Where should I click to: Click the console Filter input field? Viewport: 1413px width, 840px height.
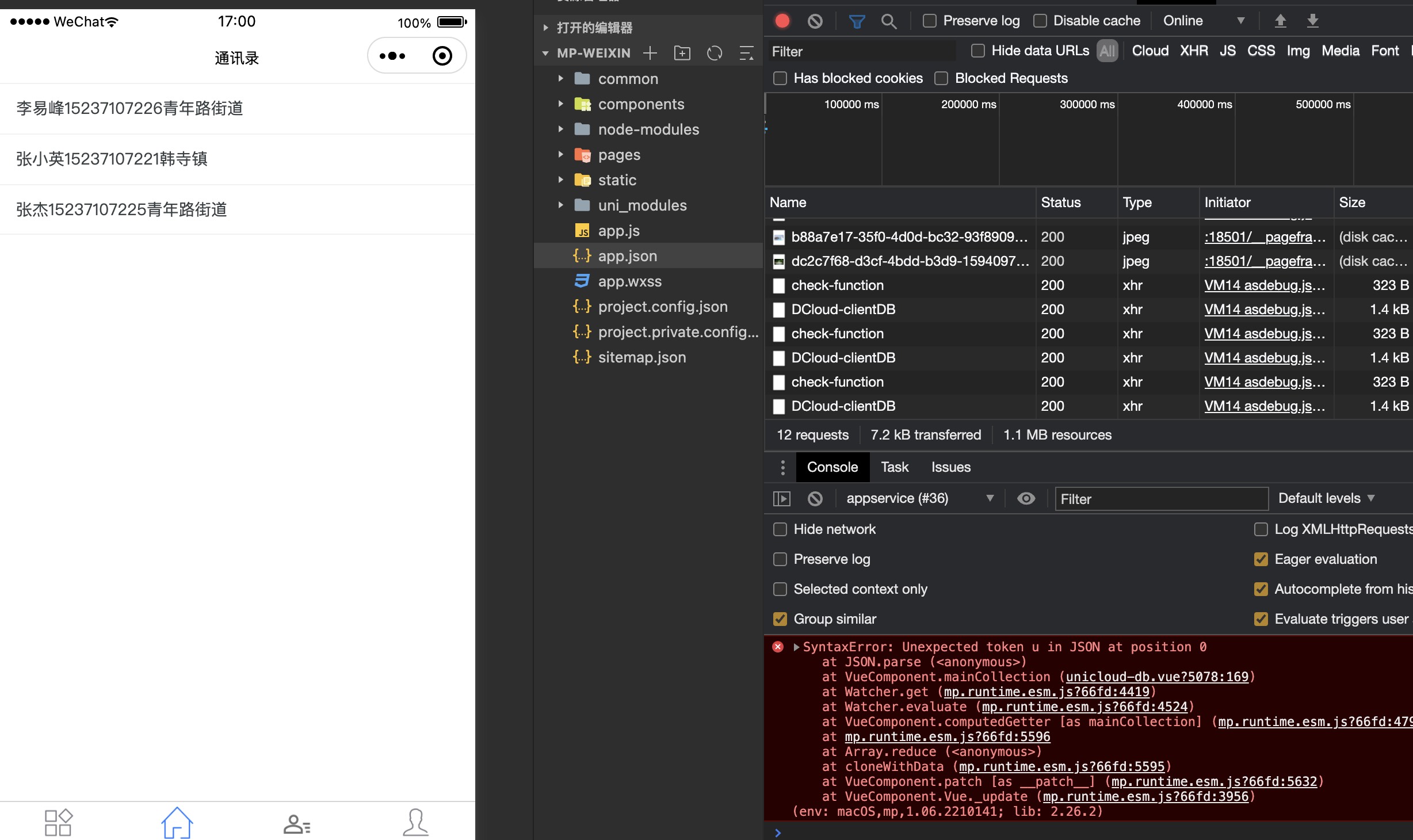click(x=1161, y=499)
